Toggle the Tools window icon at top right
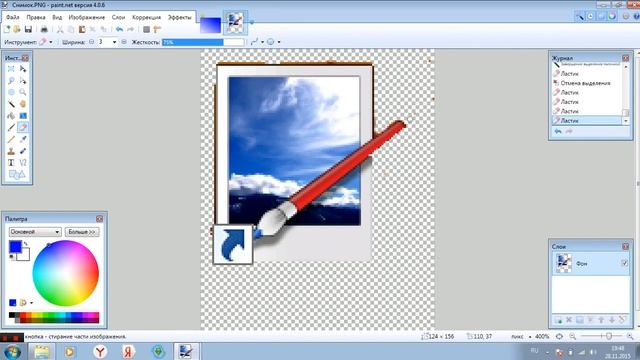This screenshot has width=640, height=360. click(580, 16)
